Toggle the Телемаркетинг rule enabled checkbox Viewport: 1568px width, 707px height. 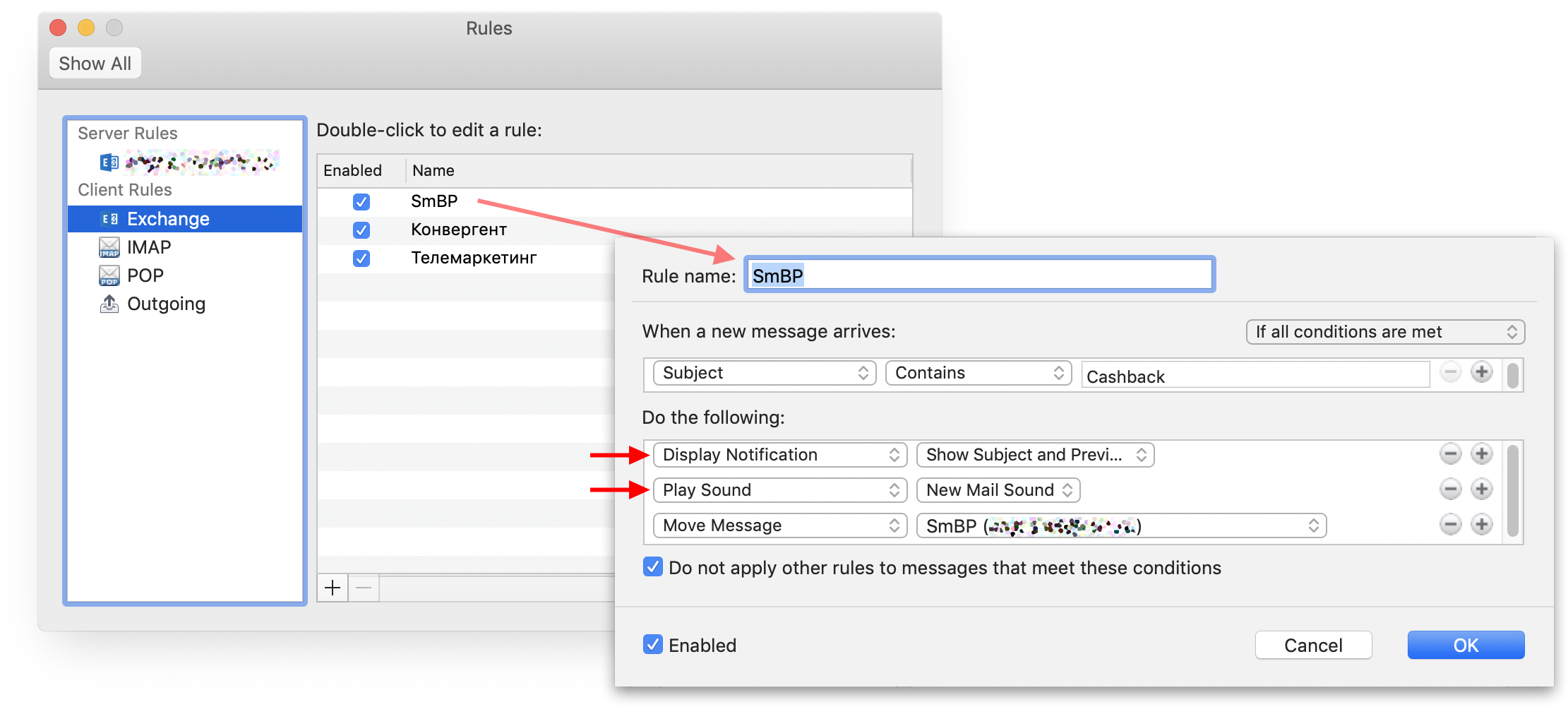361,259
